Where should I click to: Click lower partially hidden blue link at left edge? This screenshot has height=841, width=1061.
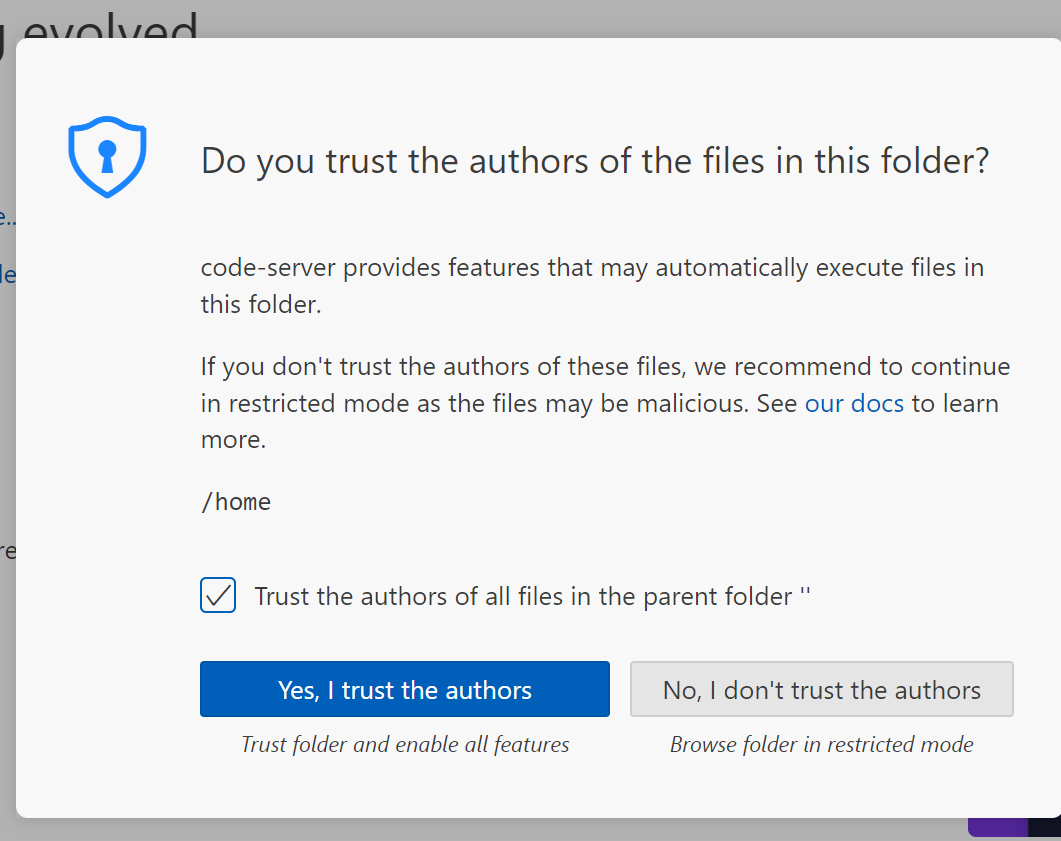pos(6,273)
